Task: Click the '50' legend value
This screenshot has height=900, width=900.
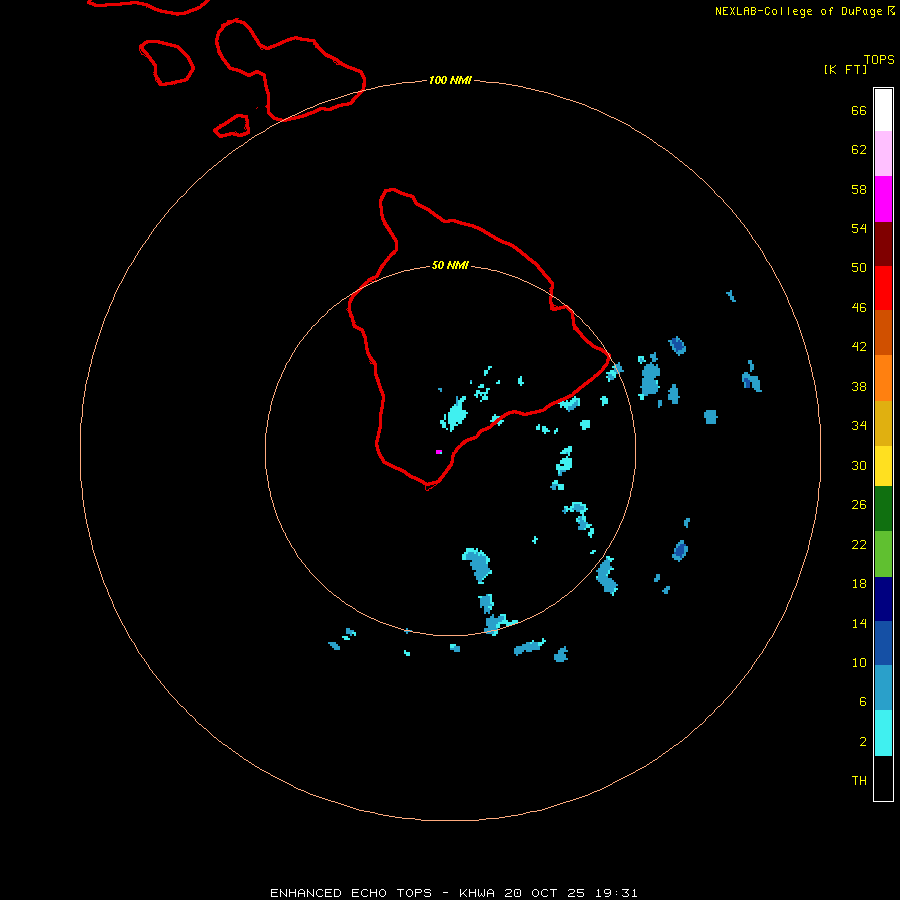Action: tap(859, 267)
